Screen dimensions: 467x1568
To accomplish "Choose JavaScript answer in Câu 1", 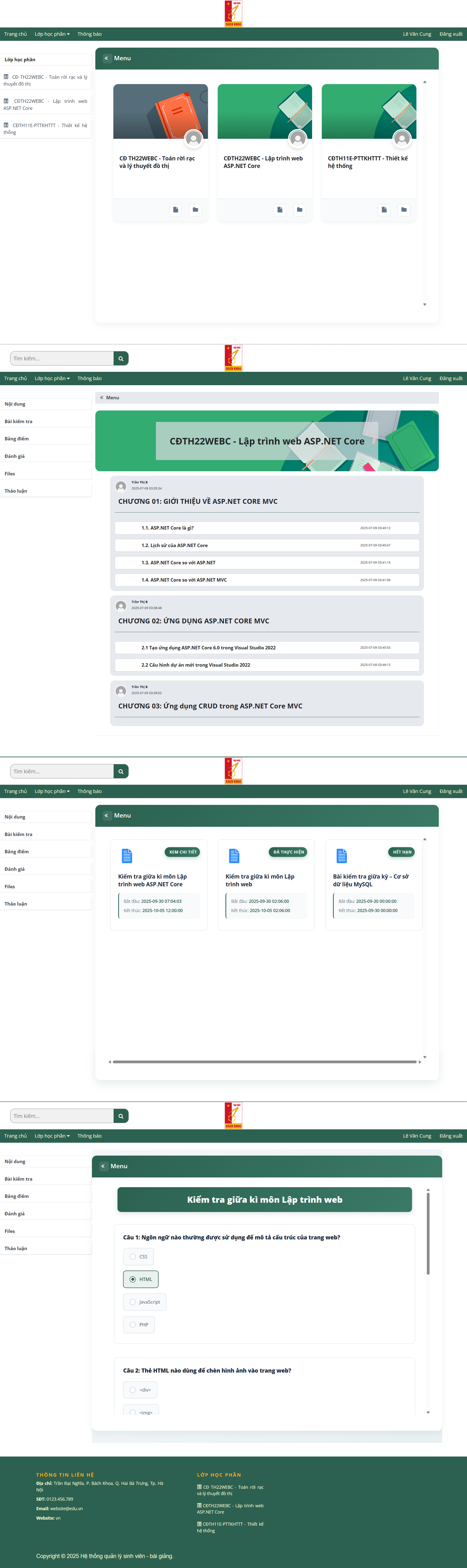I will [x=133, y=1301].
